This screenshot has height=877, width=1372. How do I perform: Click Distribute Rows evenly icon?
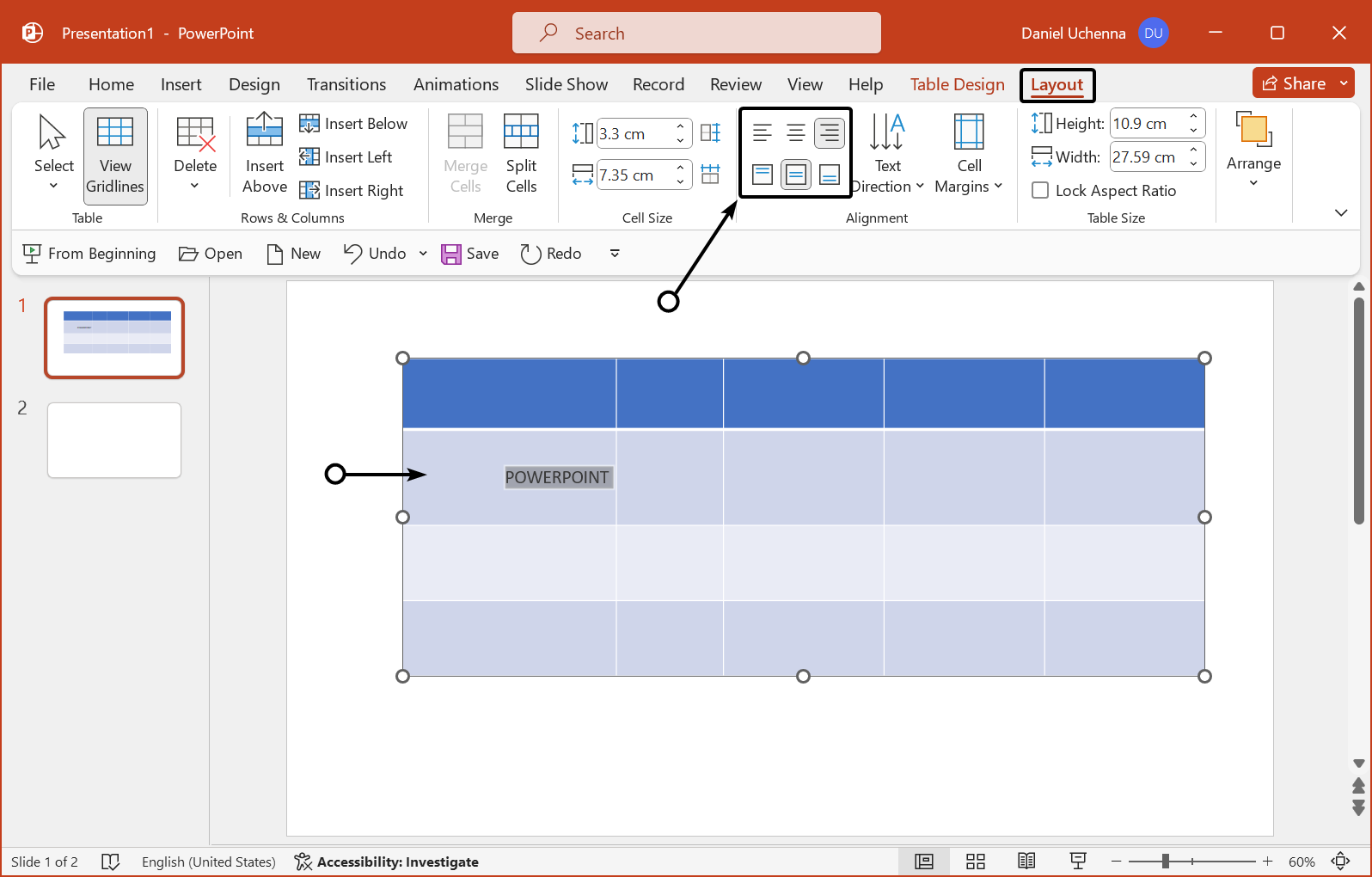point(710,132)
